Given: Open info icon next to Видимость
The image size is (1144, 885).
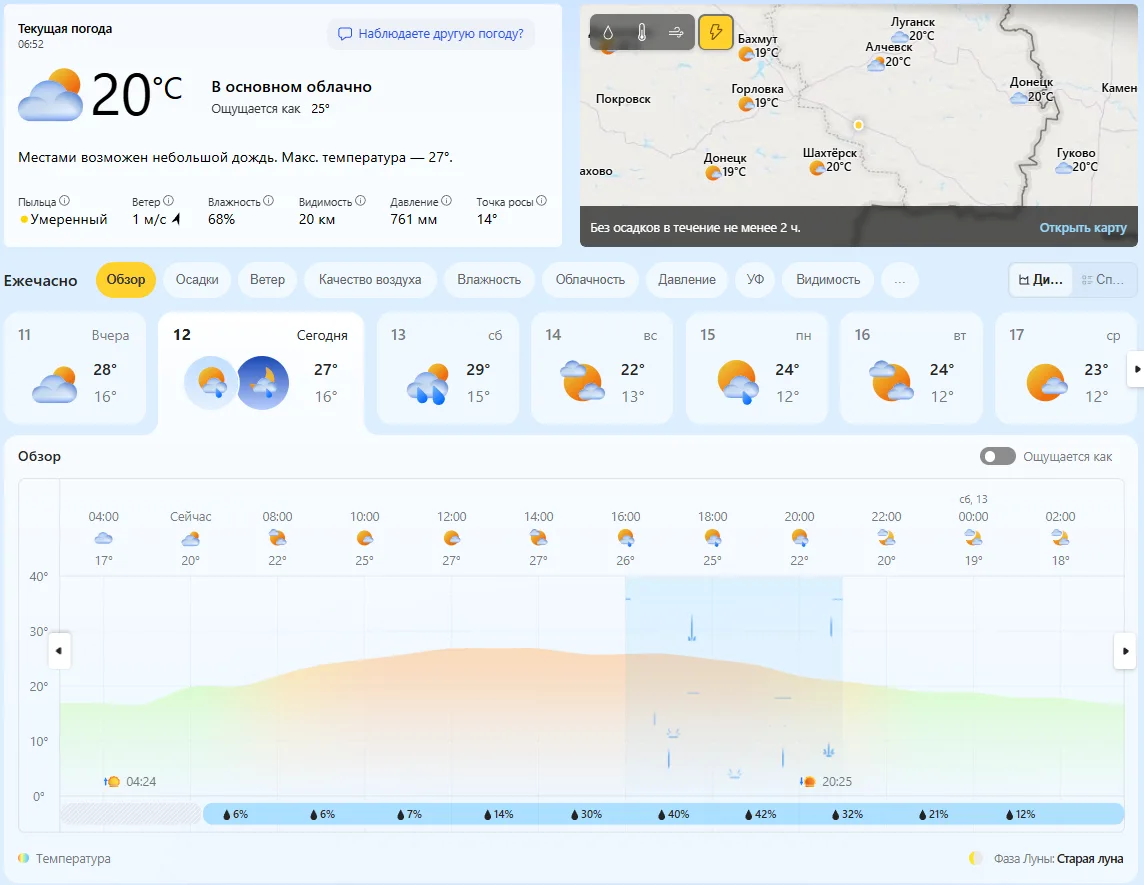Looking at the screenshot, I should coord(360,201).
